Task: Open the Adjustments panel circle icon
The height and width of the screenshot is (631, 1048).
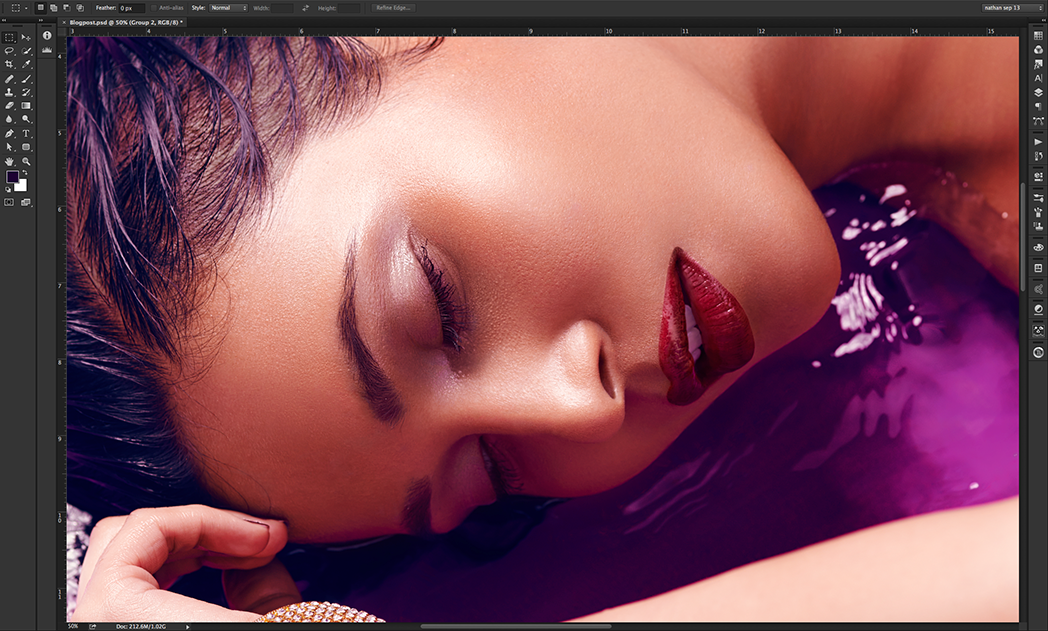Action: point(1038,309)
